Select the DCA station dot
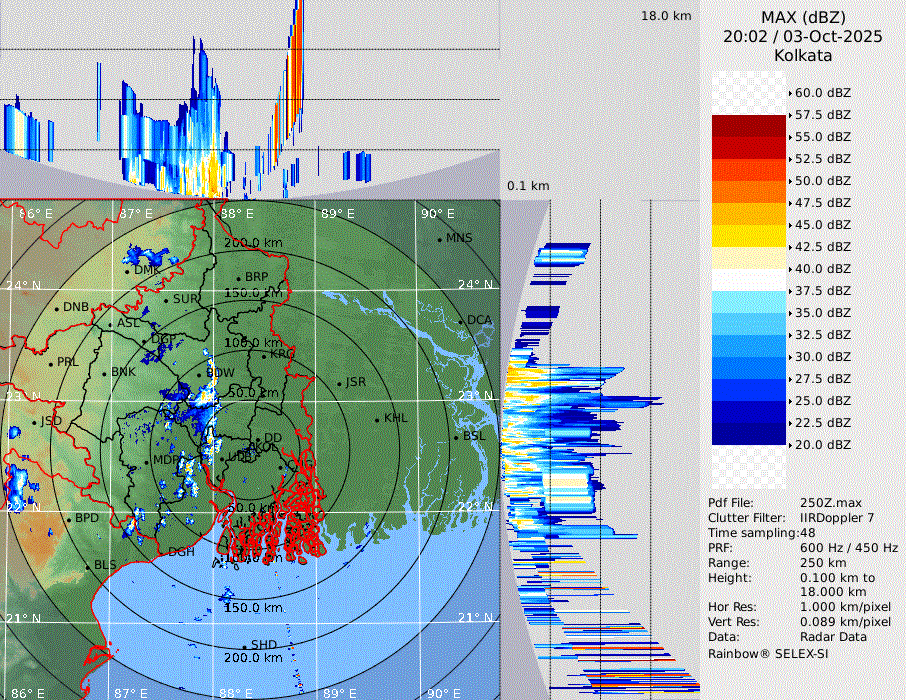The height and width of the screenshot is (700, 906). (x=462, y=321)
